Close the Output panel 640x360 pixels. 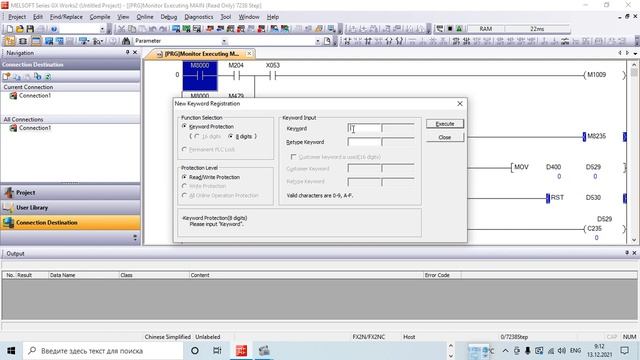[x=634, y=253]
